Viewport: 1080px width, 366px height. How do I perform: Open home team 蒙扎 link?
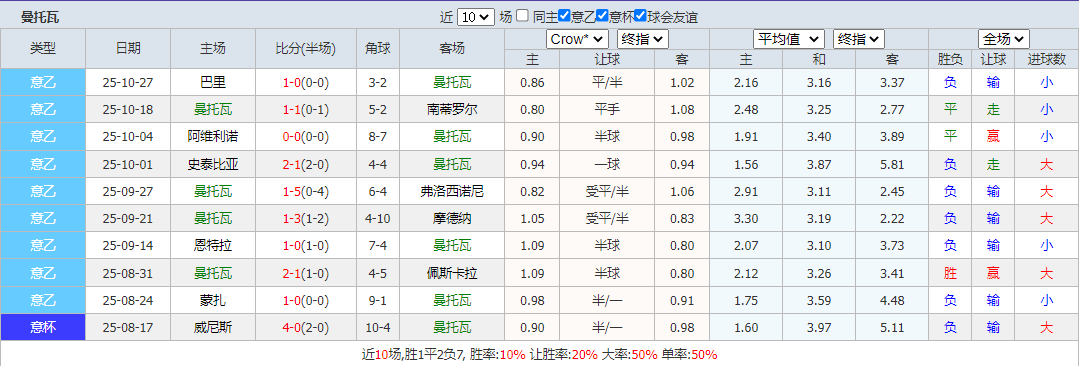(213, 301)
